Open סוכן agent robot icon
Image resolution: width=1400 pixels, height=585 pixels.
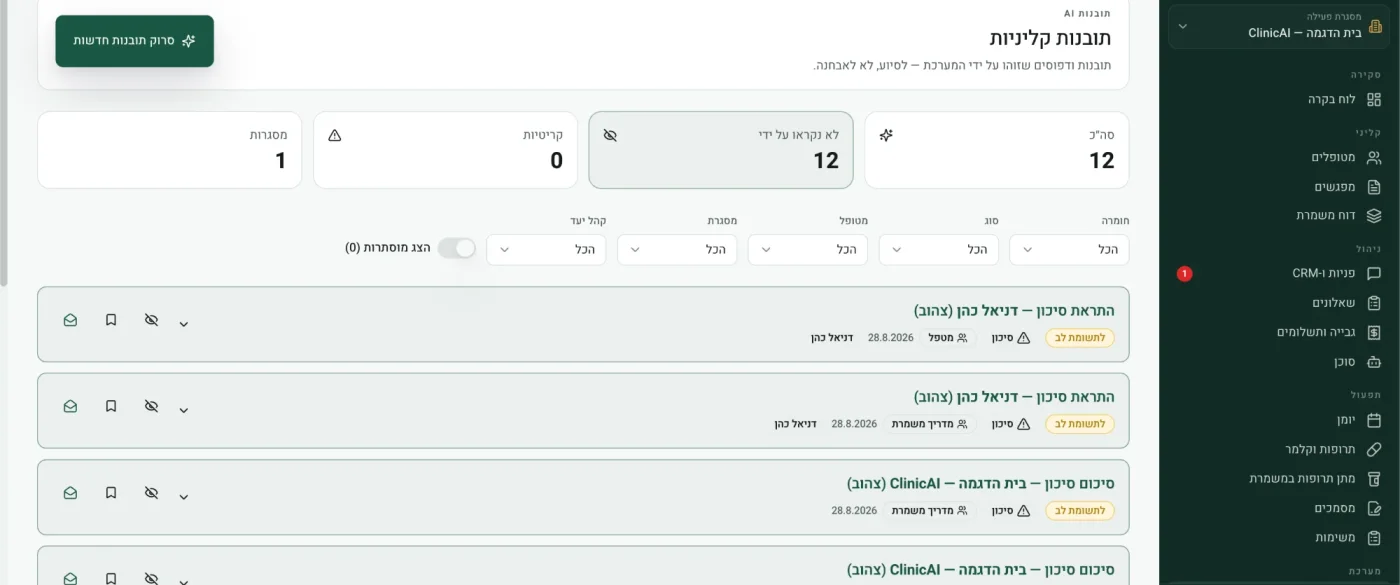(1374, 361)
